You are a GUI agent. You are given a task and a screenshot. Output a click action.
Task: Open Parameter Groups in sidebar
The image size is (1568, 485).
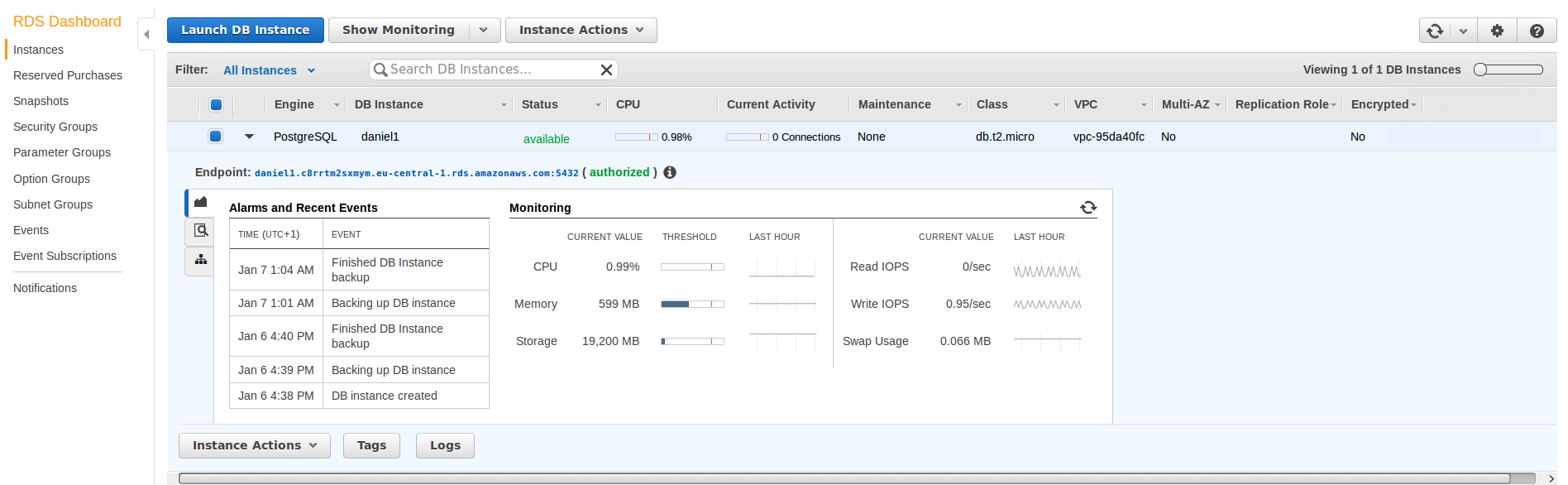(62, 152)
